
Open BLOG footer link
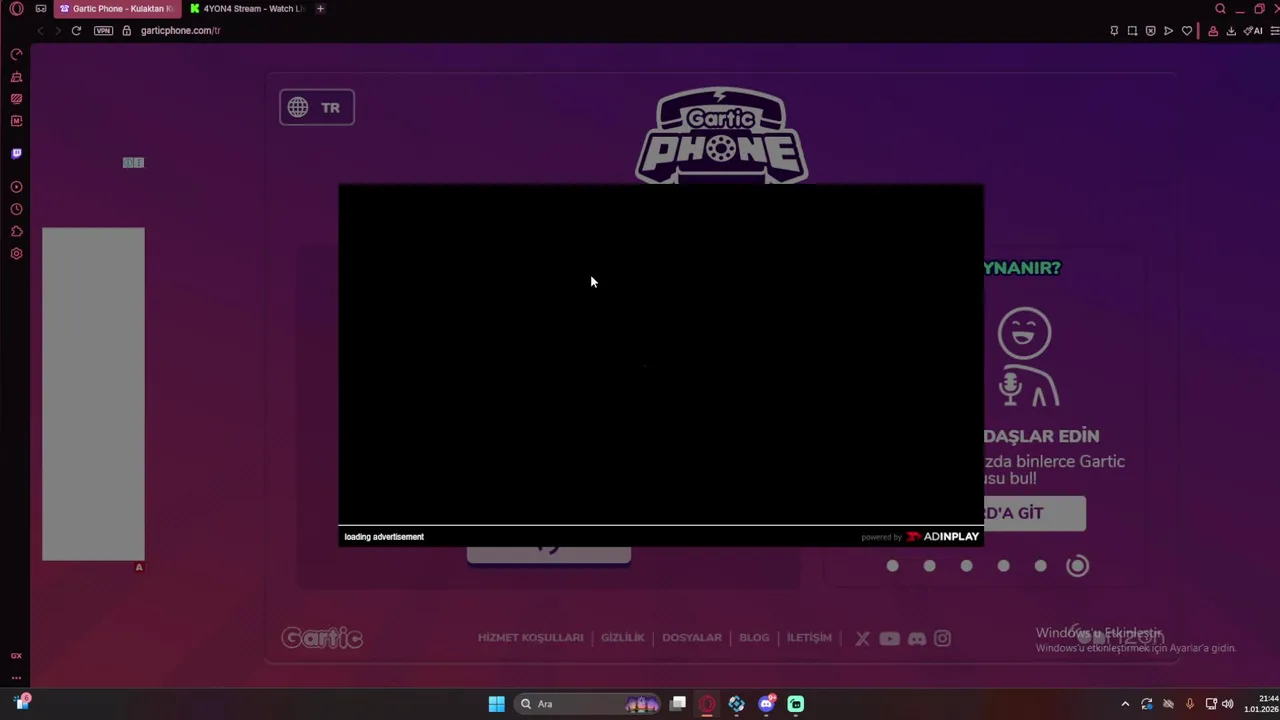754,638
